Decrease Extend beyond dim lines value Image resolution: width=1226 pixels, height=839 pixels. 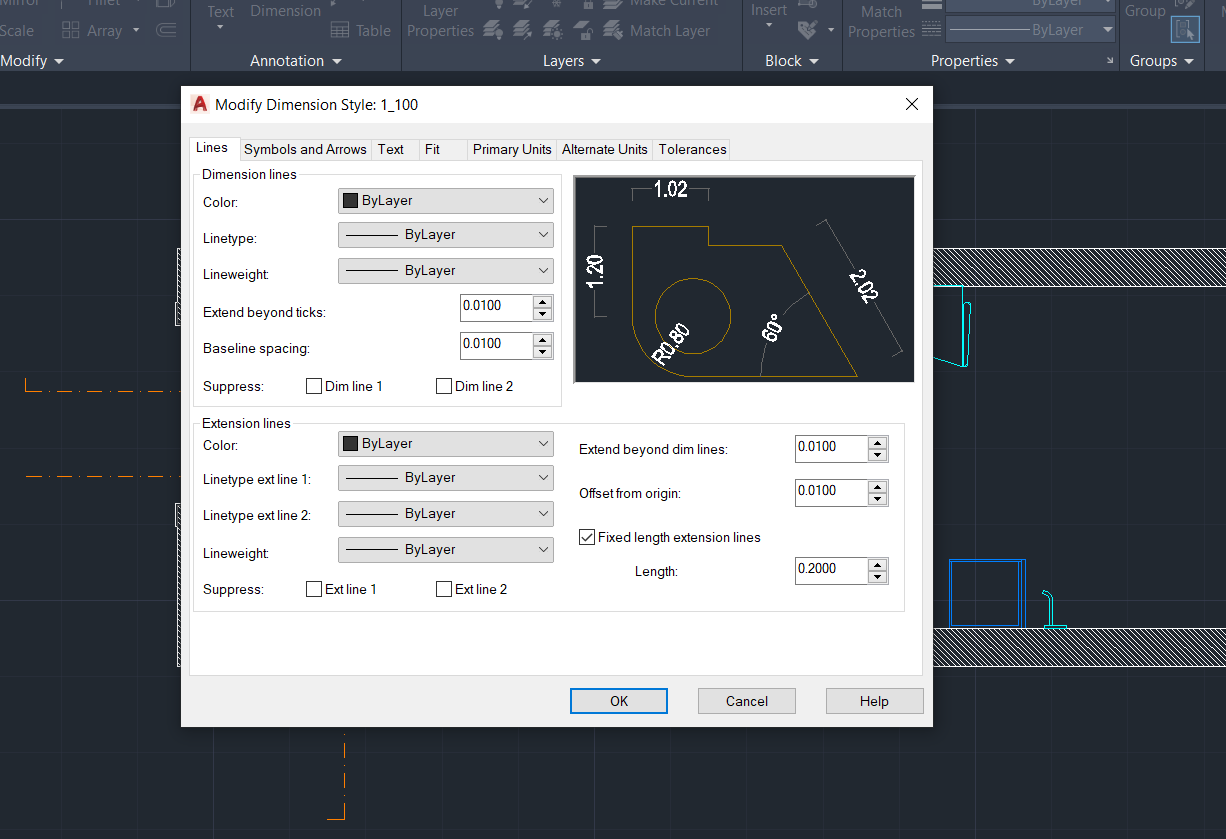(x=878, y=455)
